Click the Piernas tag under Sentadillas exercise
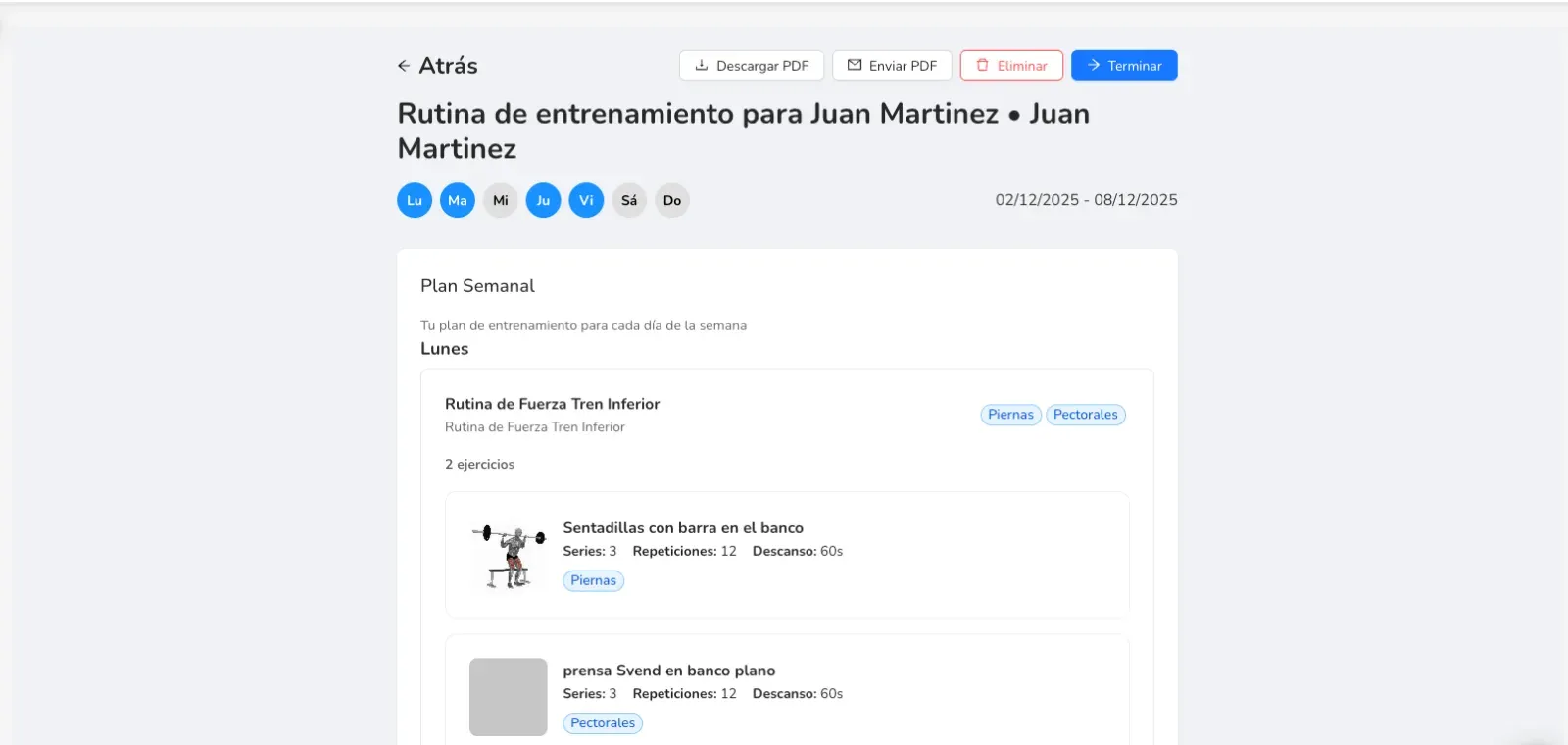Screen dimensions: 1568x745 coord(594,580)
